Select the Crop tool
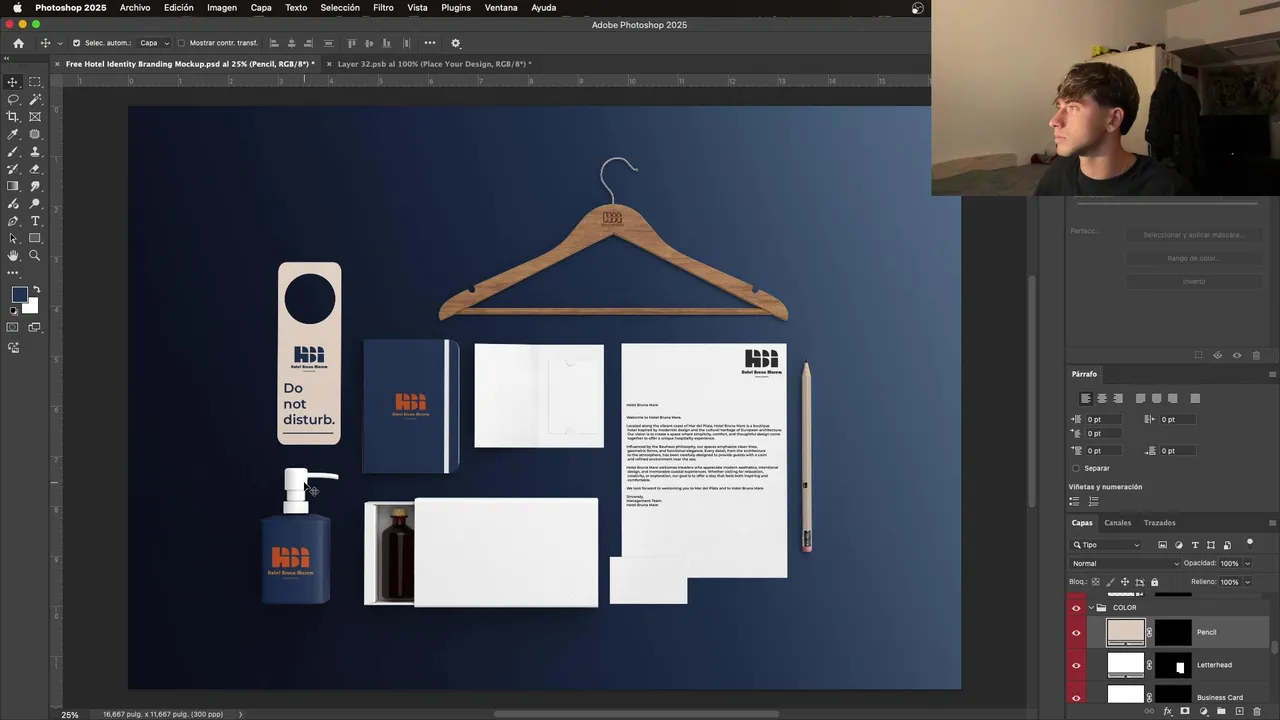Viewport: 1280px width, 720px height. (x=12, y=116)
